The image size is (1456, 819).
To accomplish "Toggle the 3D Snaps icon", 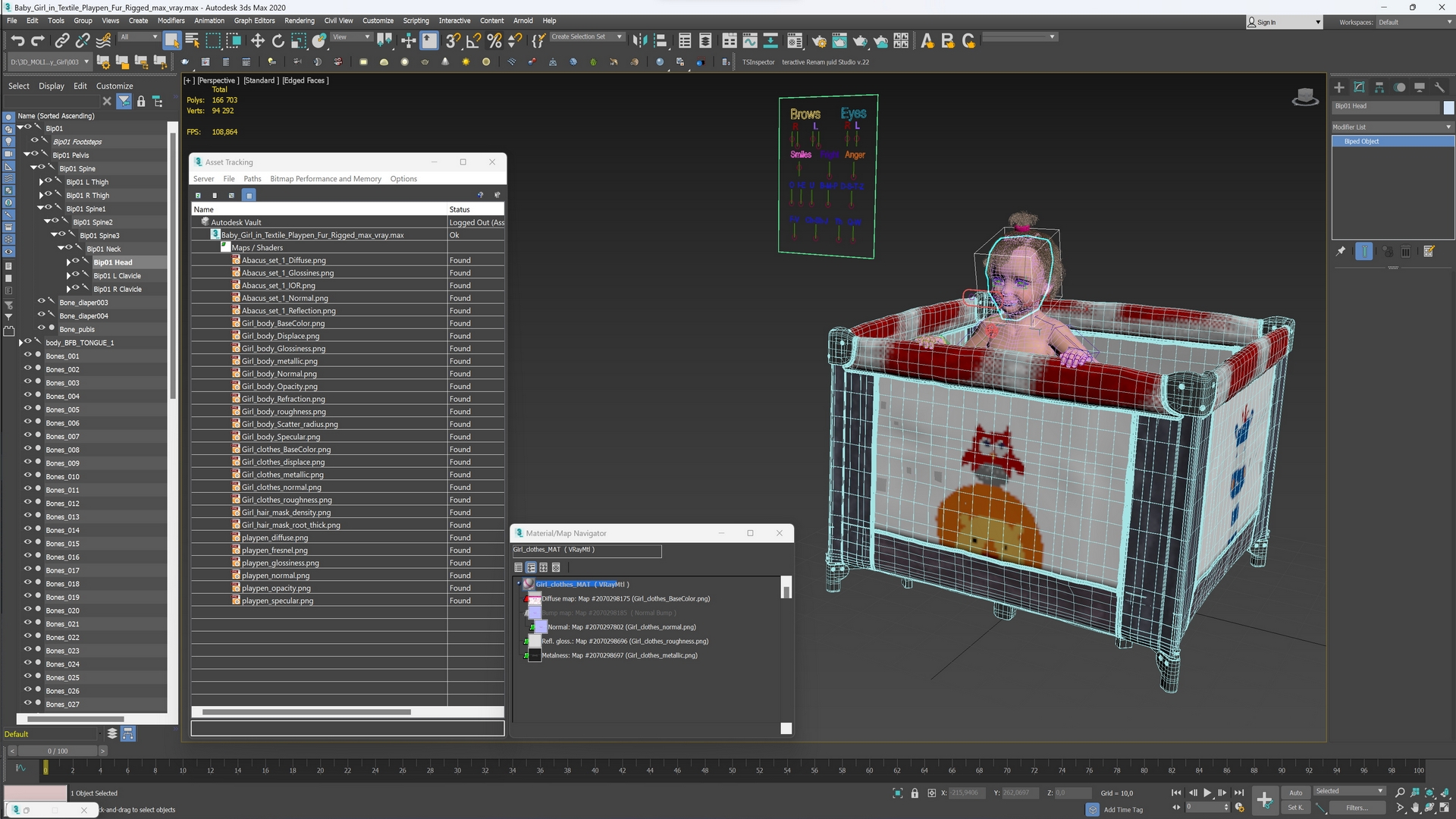I will pyautogui.click(x=453, y=41).
